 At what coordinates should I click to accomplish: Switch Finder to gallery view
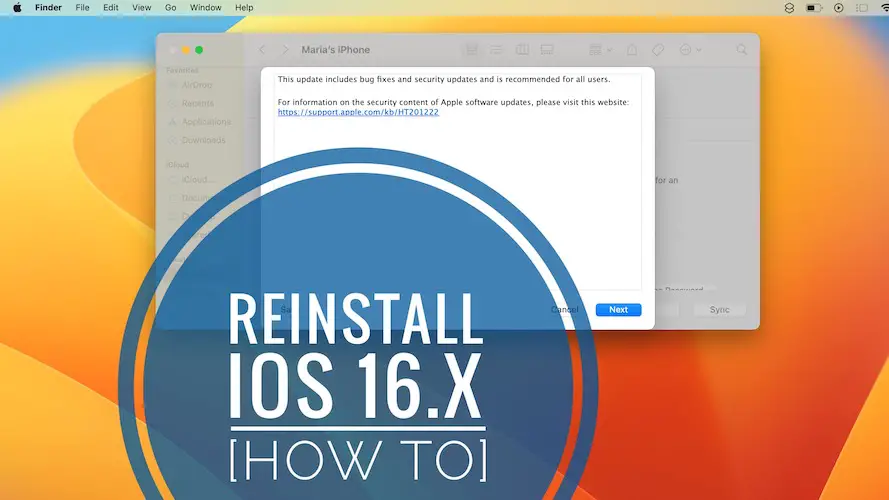(547, 50)
